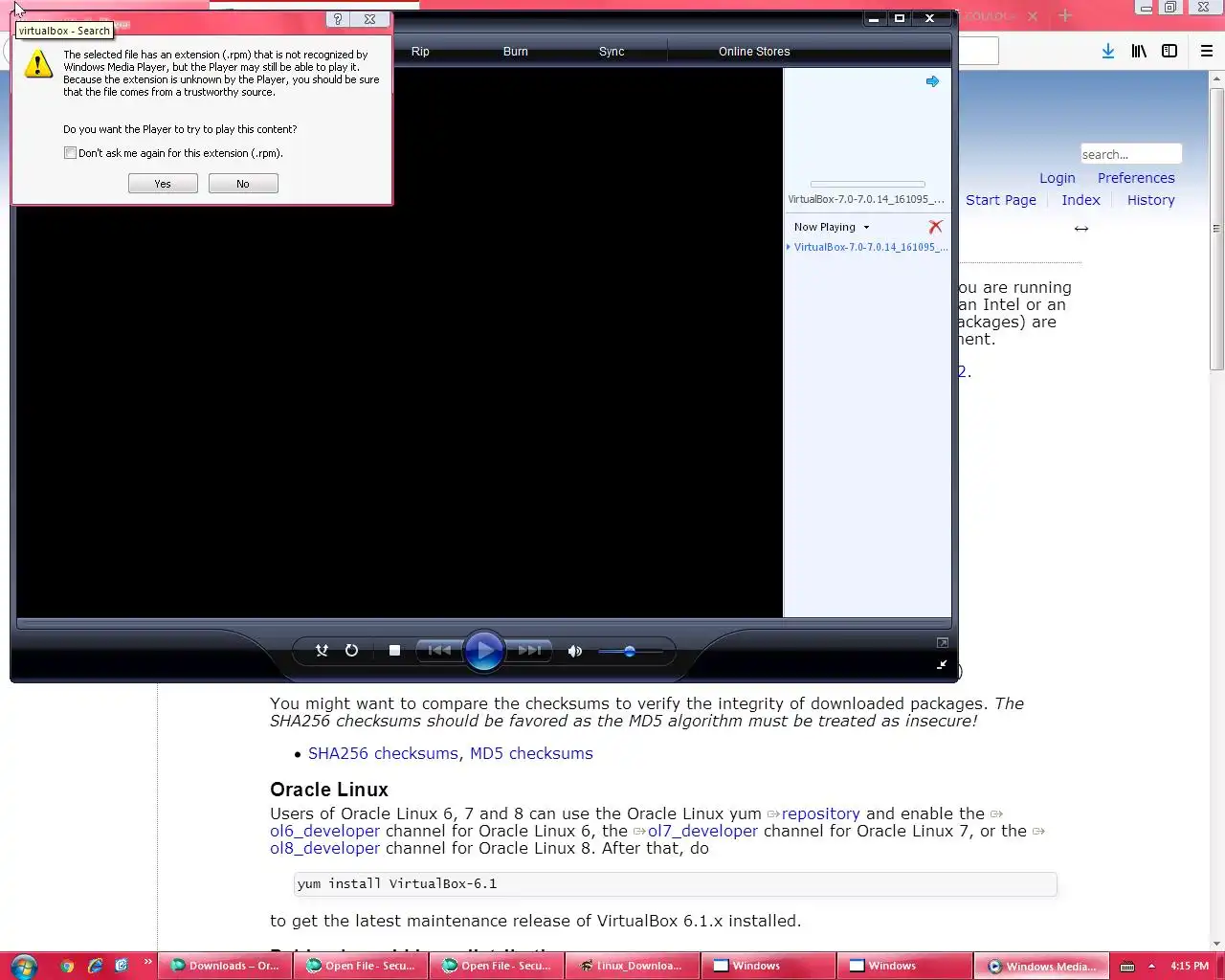Click the dialog's help question mark button
Image resolution: width=1225 pixels, height=980 pixels.
pos(338,19)
